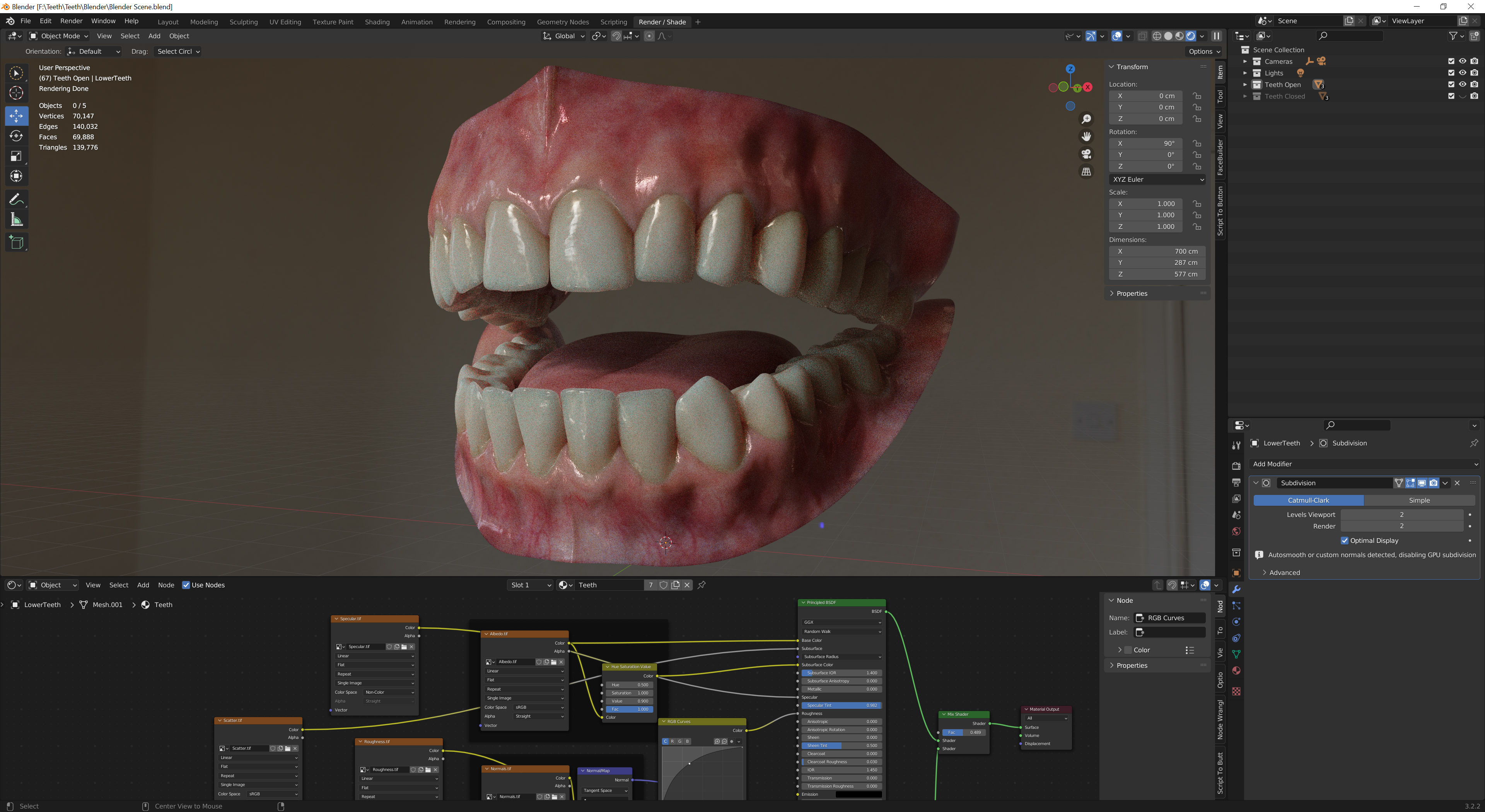The image size is (1485, 812).
Task: Switch viewport to camera view icon
Action: 1086,154
